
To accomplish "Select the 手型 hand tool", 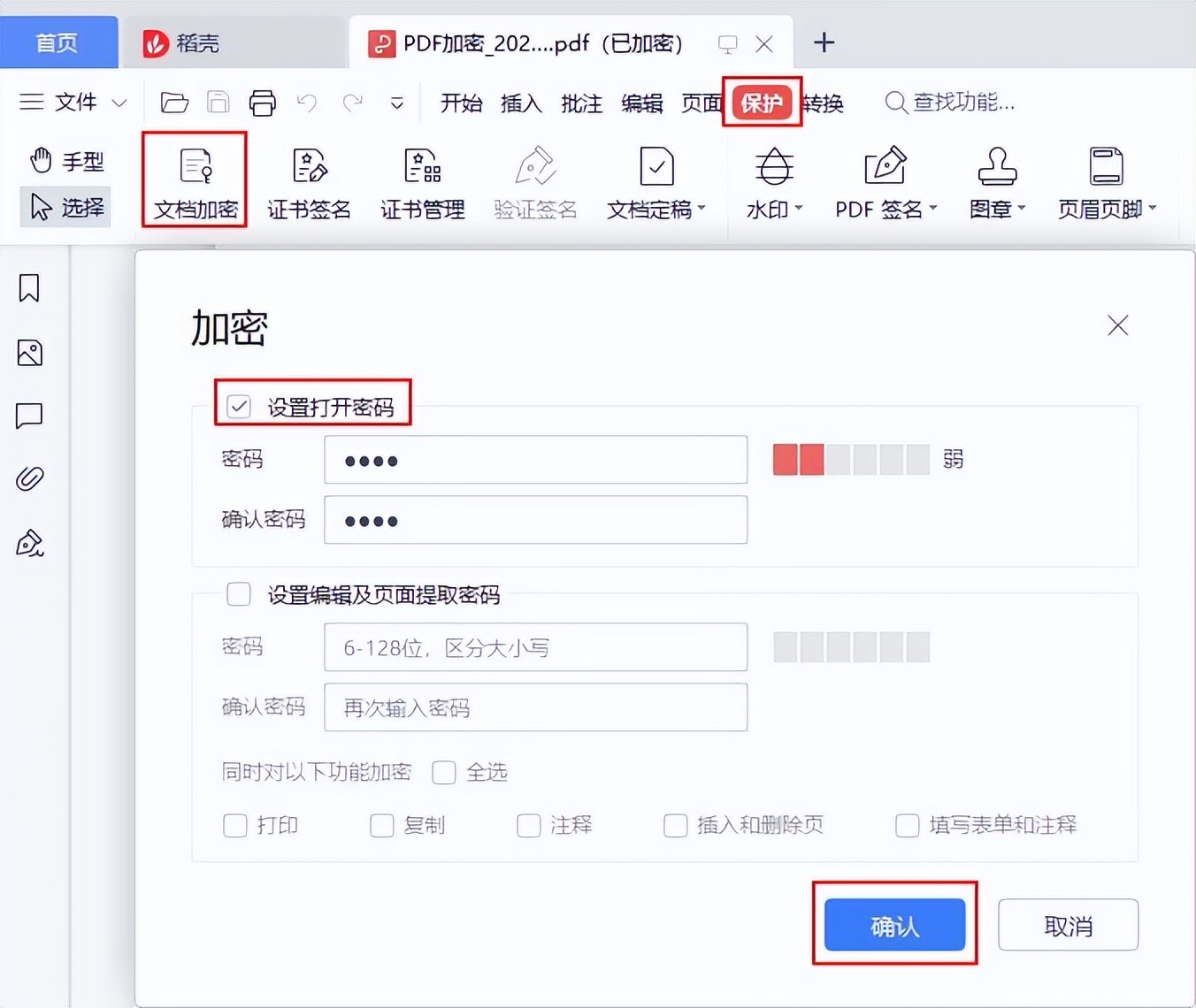I will click(66, 160).
